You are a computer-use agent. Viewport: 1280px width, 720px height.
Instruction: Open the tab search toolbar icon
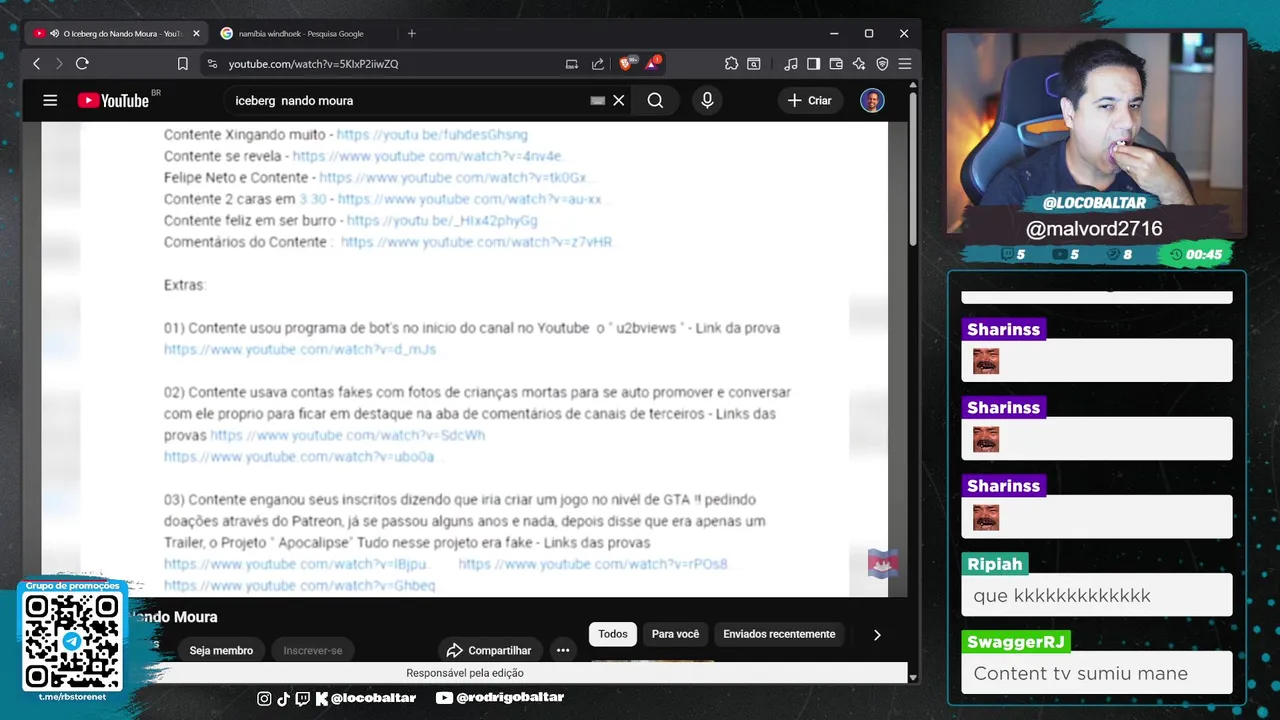(x=754, y=64)
